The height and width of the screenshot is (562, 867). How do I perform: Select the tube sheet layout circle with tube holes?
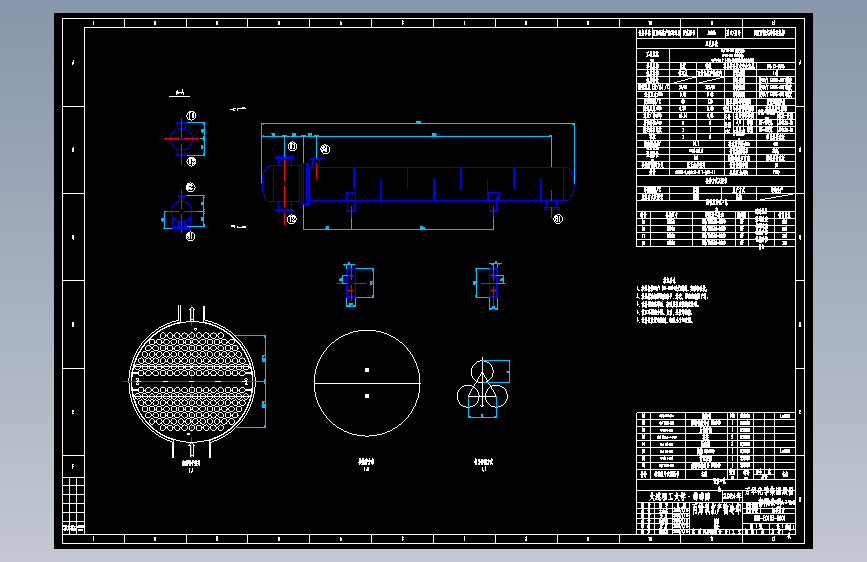pyautogui.click(x=192, y=381)
